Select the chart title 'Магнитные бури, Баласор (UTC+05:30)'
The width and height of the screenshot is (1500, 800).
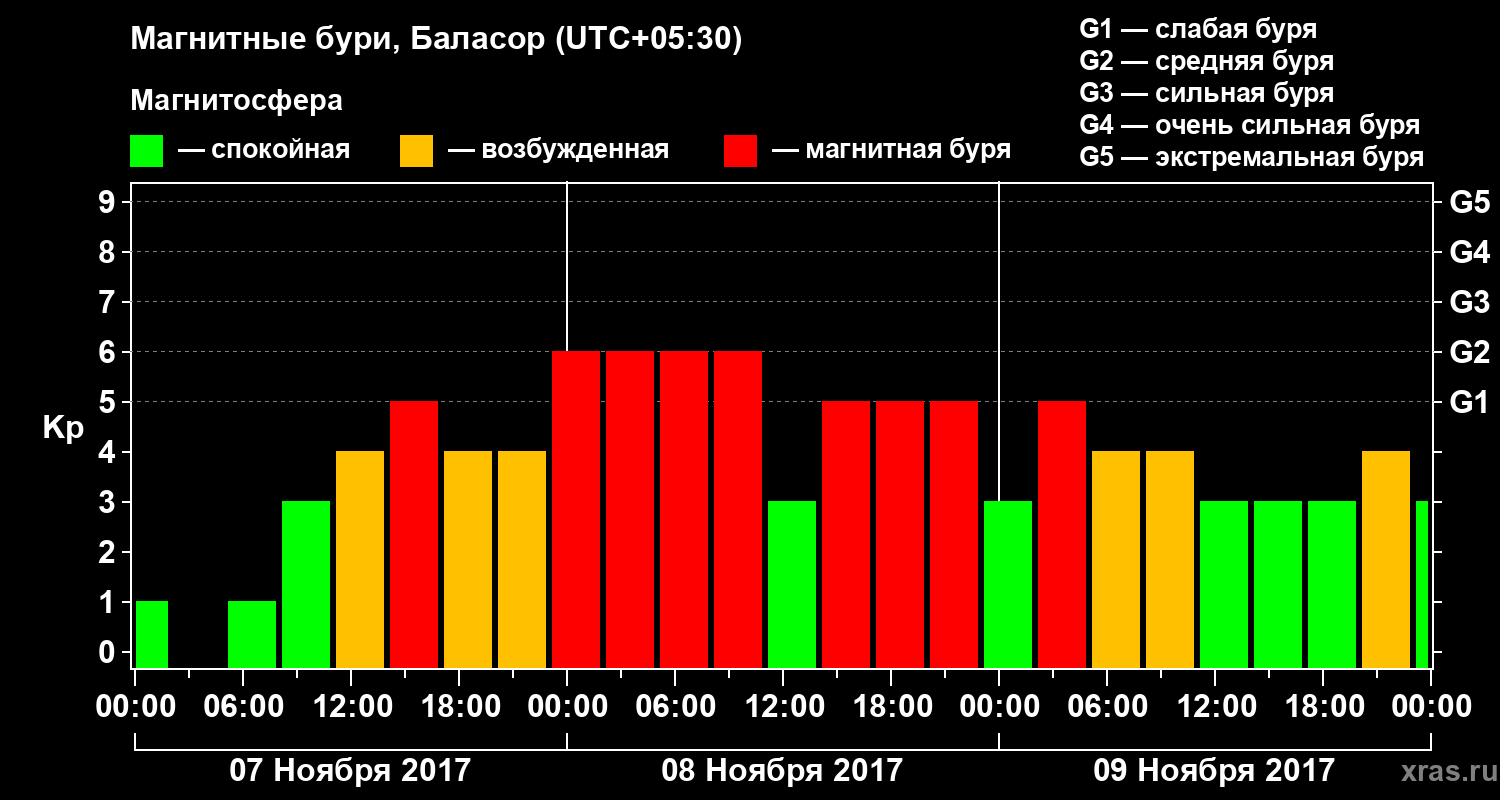point(436,40)
